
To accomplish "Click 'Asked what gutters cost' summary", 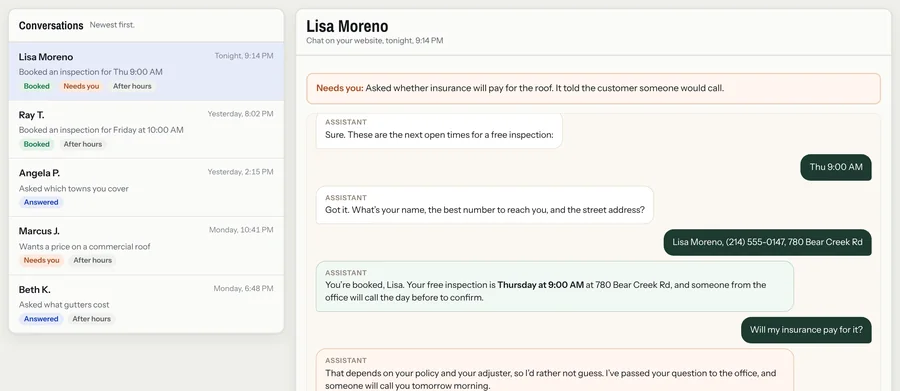I will (x=64, y=304).
